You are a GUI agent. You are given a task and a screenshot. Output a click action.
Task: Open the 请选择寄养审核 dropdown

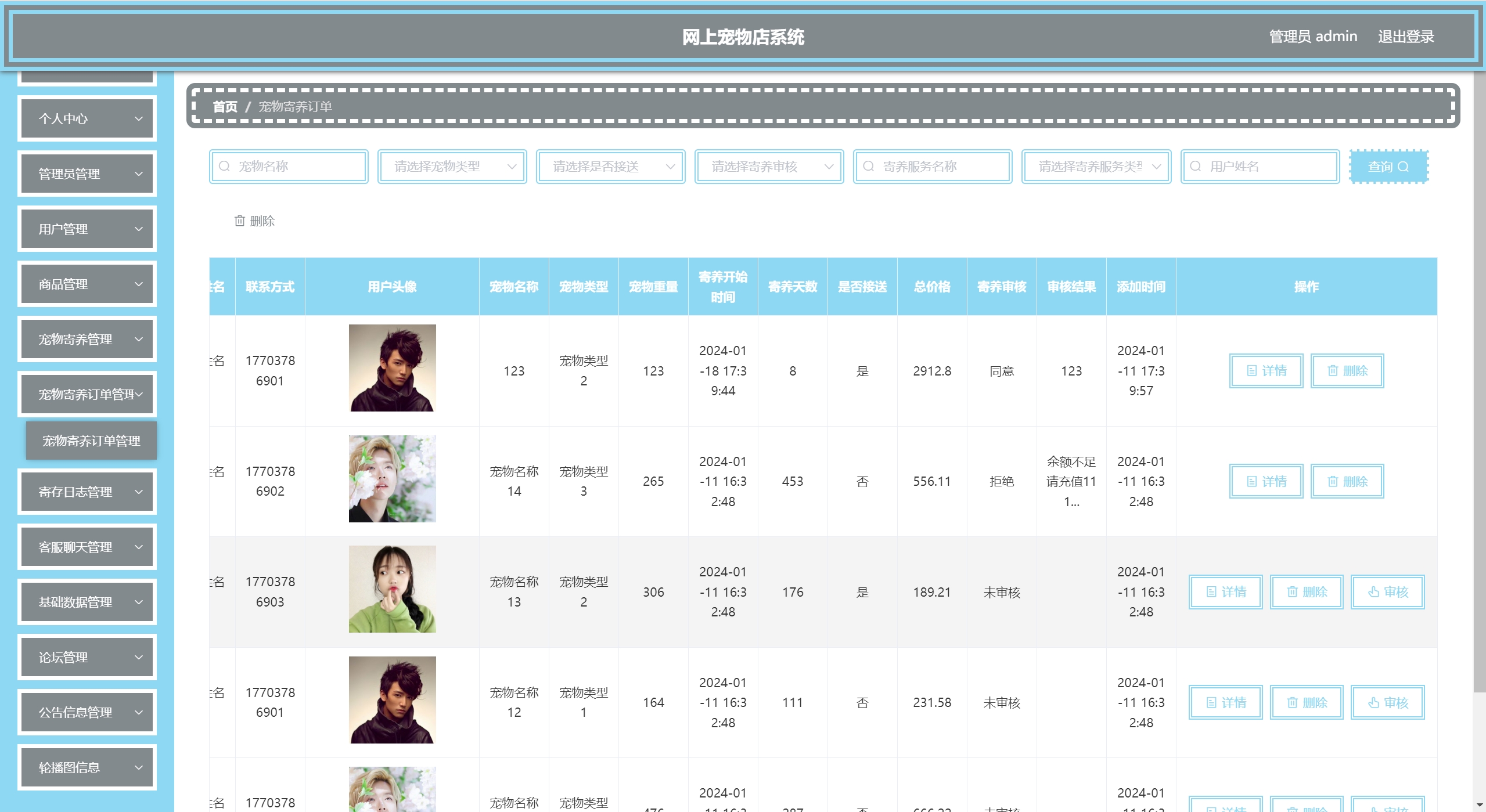tap(769, 167)
